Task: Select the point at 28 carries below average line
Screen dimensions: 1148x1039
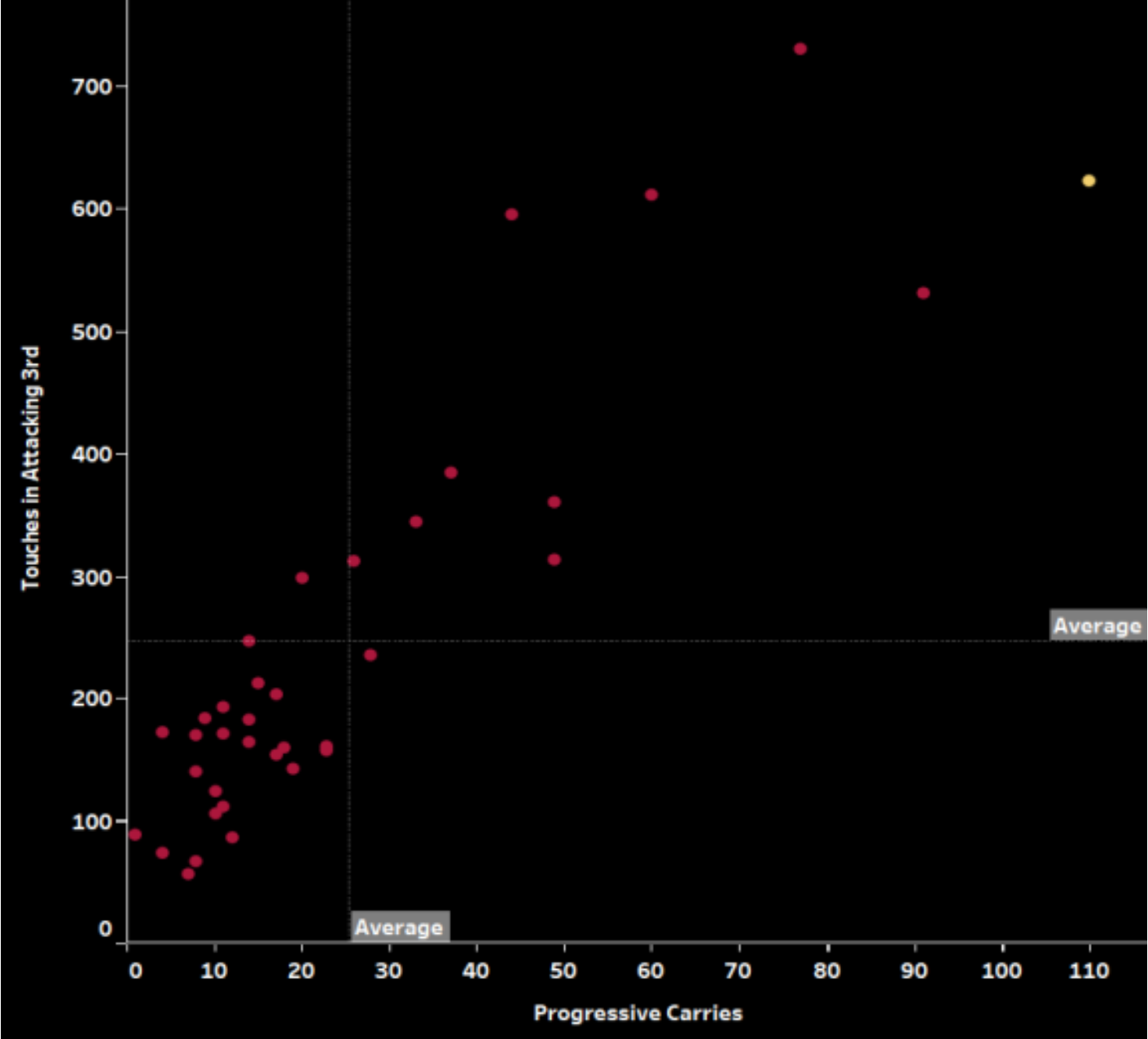Action: (x=370, y=655)
